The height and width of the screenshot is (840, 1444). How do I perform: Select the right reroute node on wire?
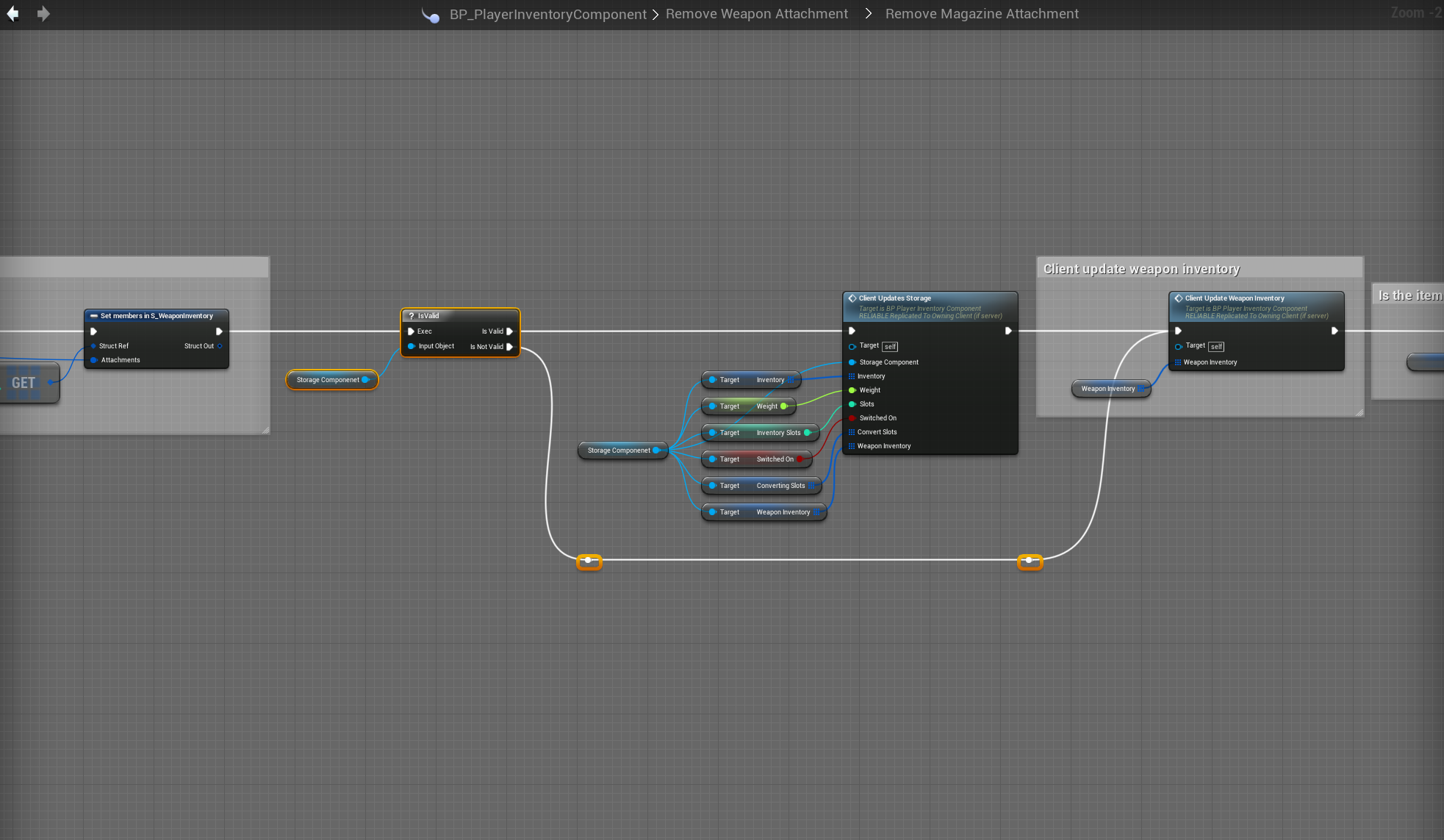tap(1030, 561)
